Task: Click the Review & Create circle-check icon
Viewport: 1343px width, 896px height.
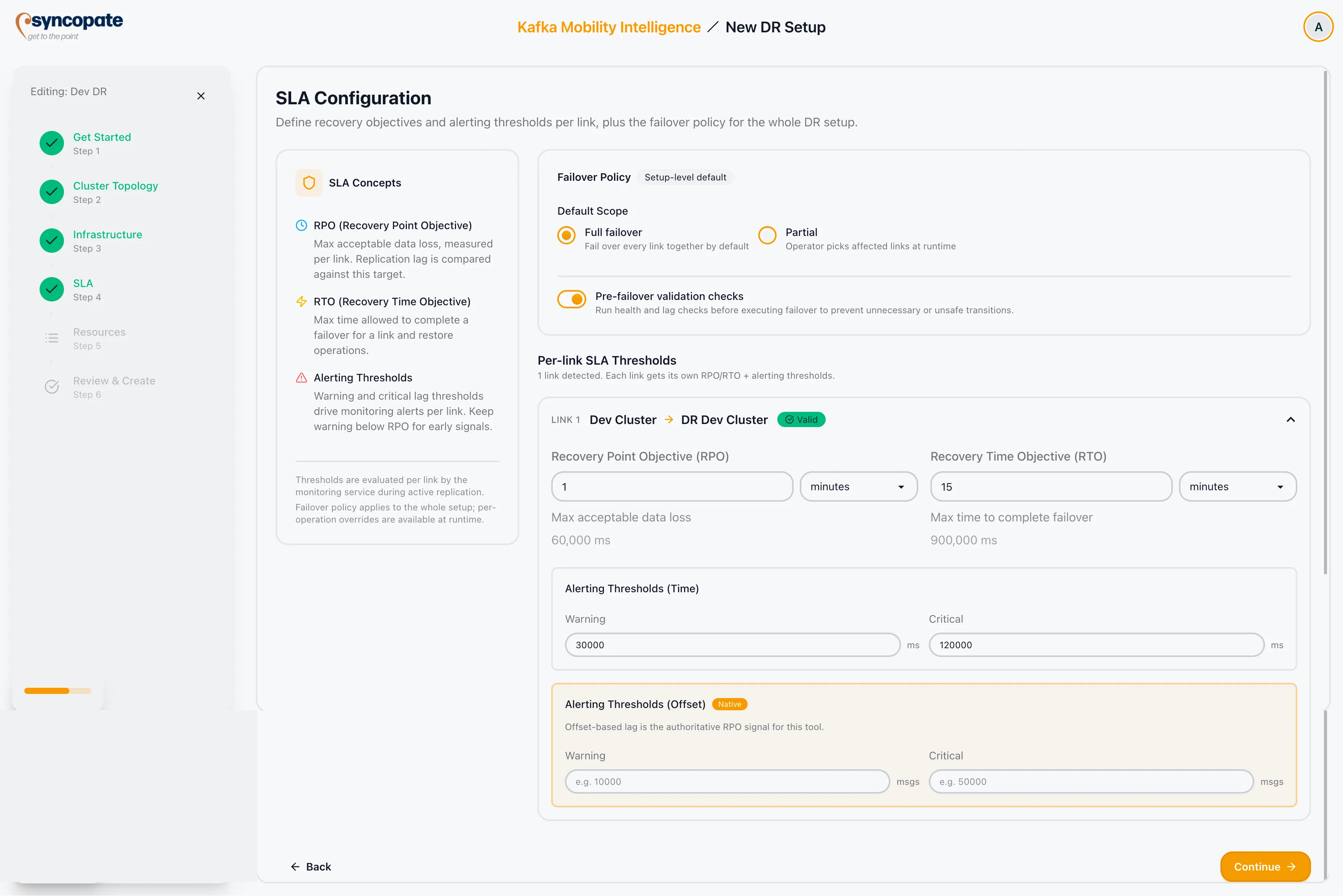Action: point(51,387)
